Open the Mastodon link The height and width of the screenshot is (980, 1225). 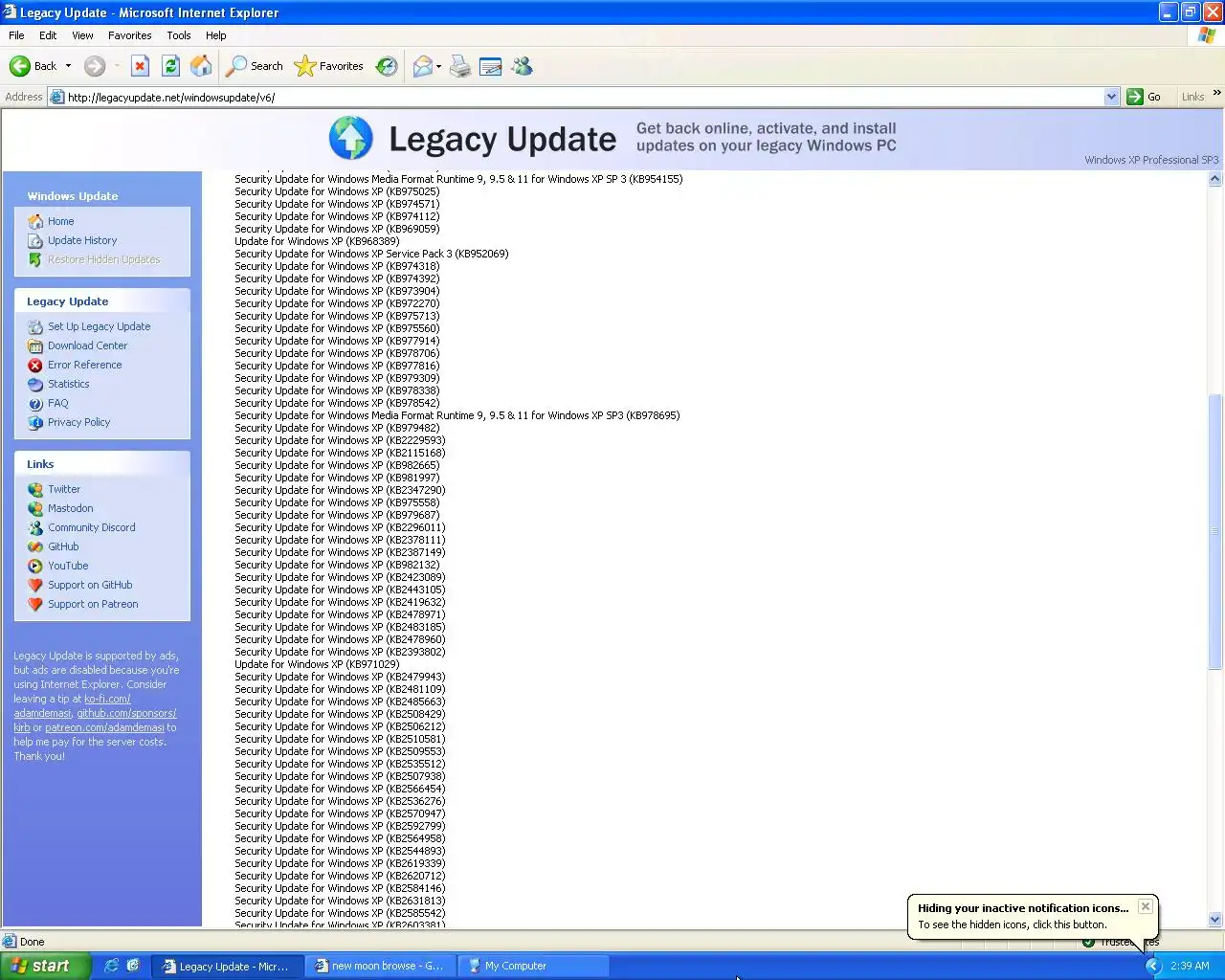click(x=71, y=508)
